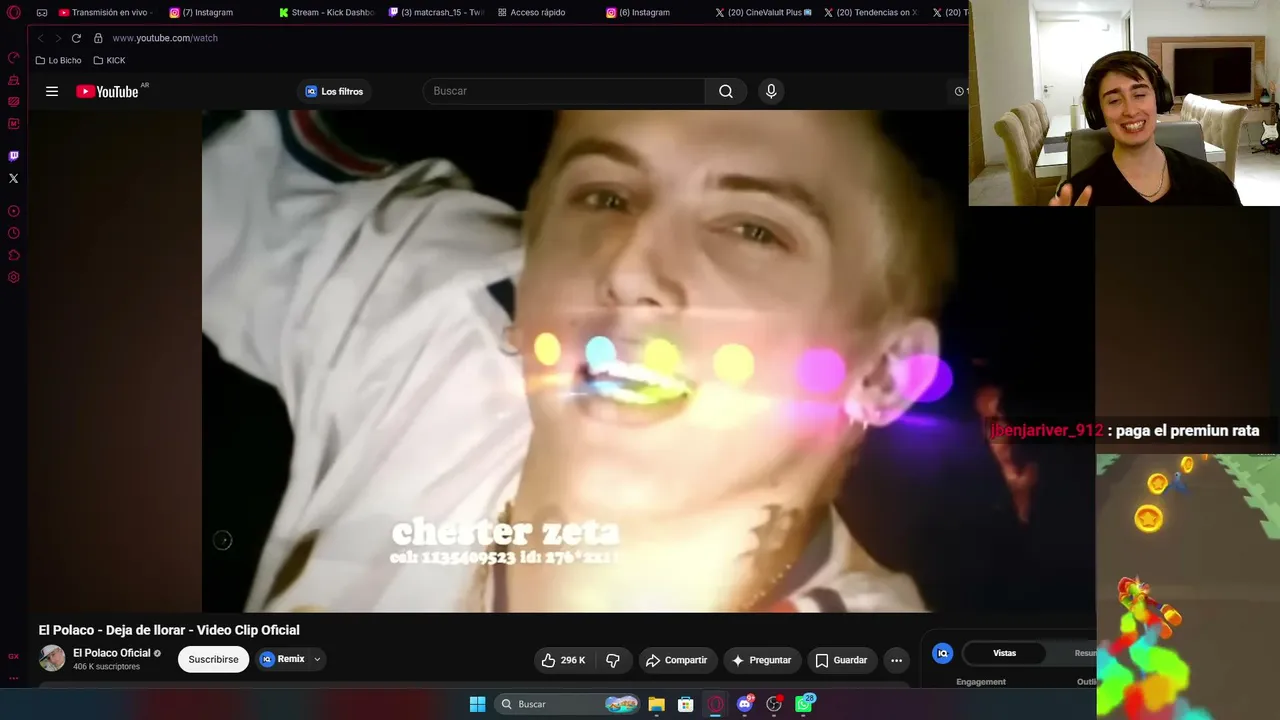Image resolution: width=1280 pixels, height=720 pixels.
Task: Click the Suscribirse button
Action: point(213,659)
